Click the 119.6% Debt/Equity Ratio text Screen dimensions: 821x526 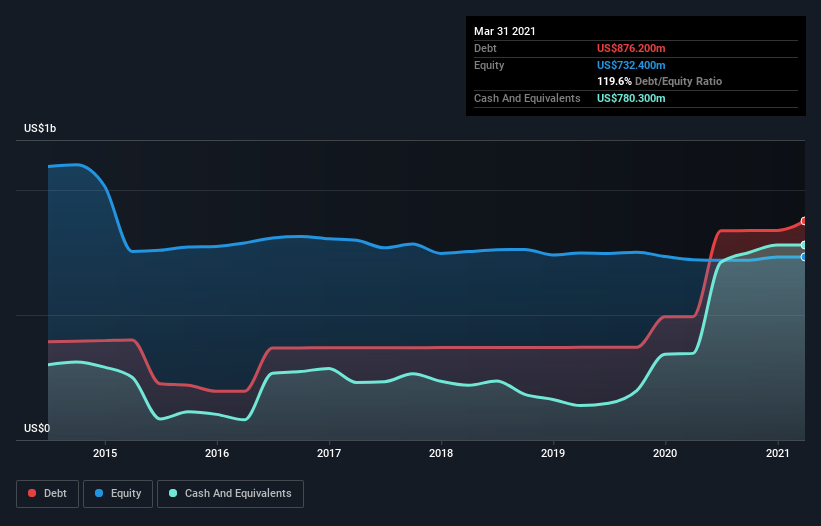[x=659, y=82]
